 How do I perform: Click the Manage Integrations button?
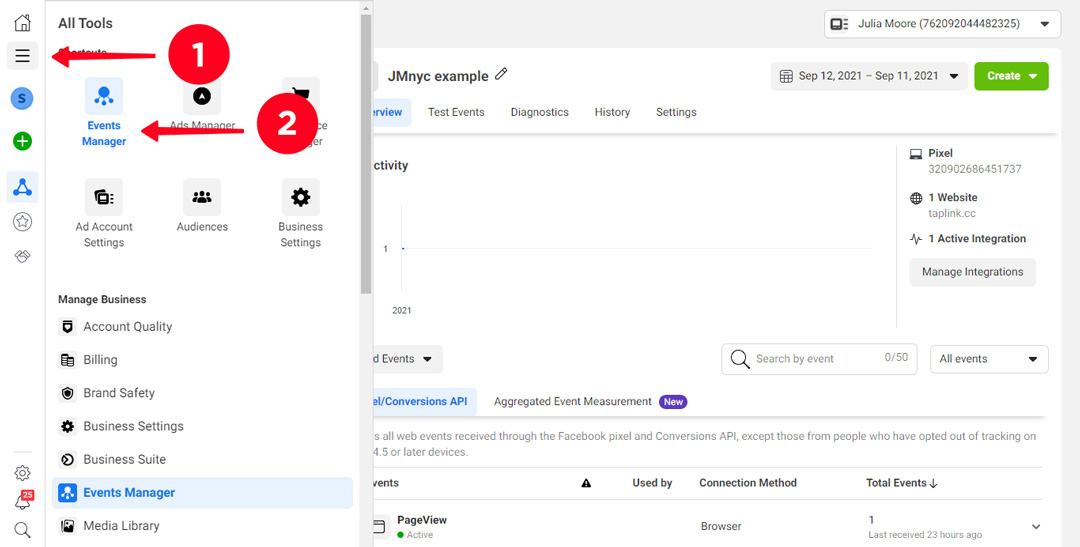coord(973,272)
